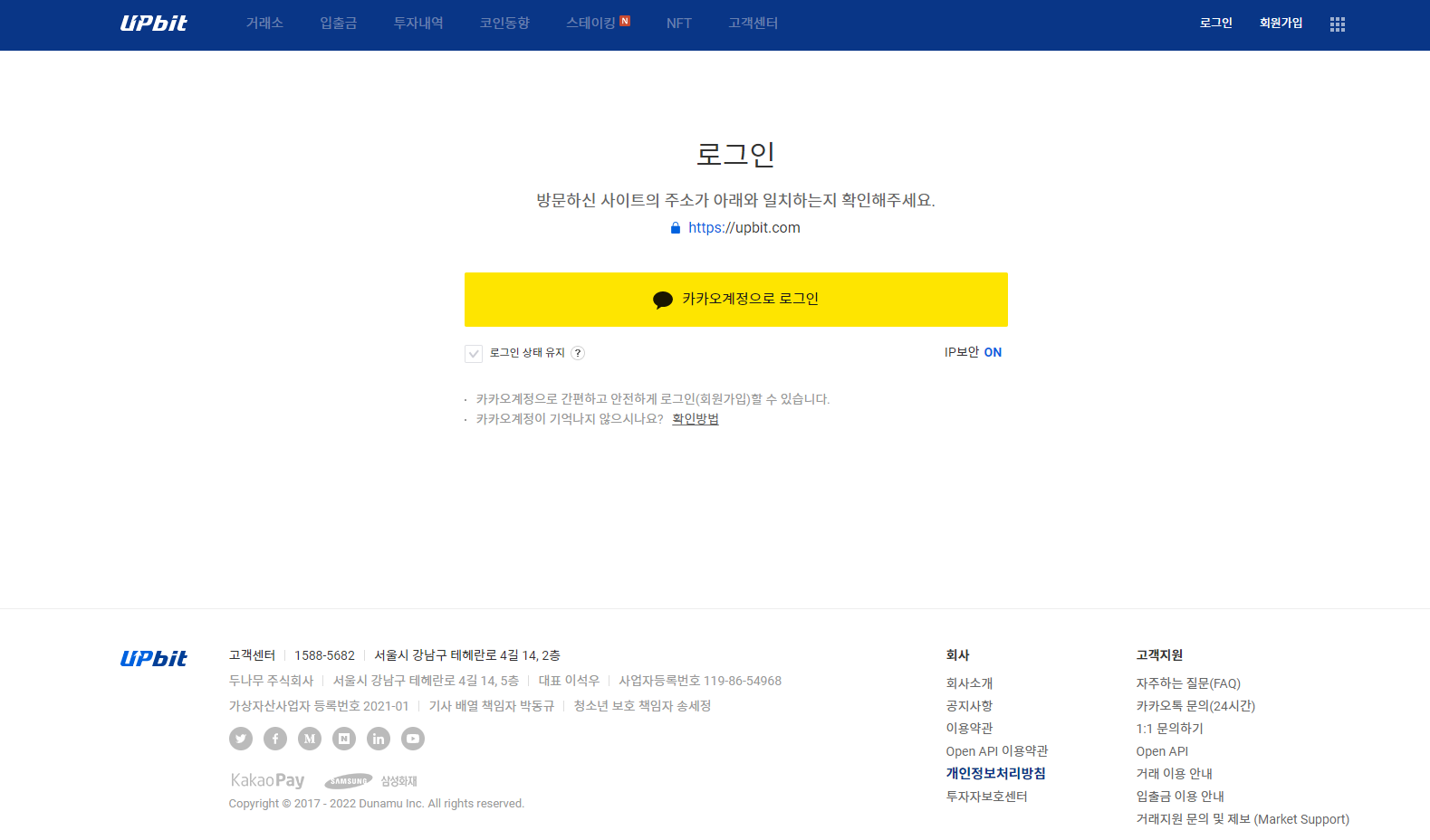Open the 입출금 menu
Viewport: 1430px width, 840px height.
coord(339,24)
